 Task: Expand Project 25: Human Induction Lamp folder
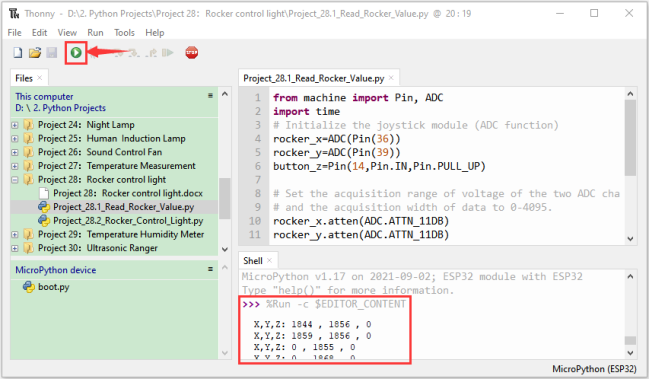15,138
